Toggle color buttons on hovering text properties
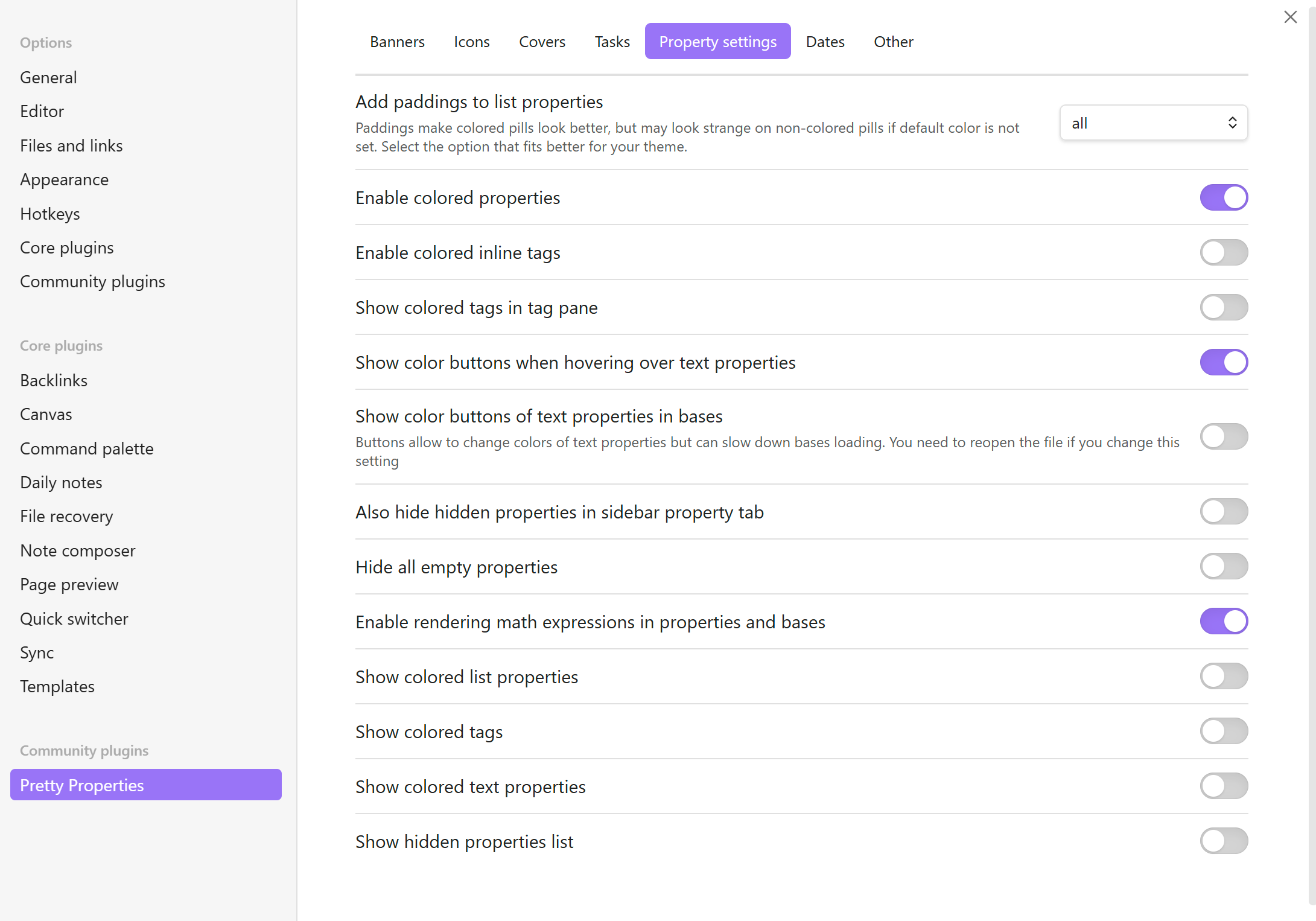The height and width of the screenshot is (921, 1316). click(x=1223, y=362)
